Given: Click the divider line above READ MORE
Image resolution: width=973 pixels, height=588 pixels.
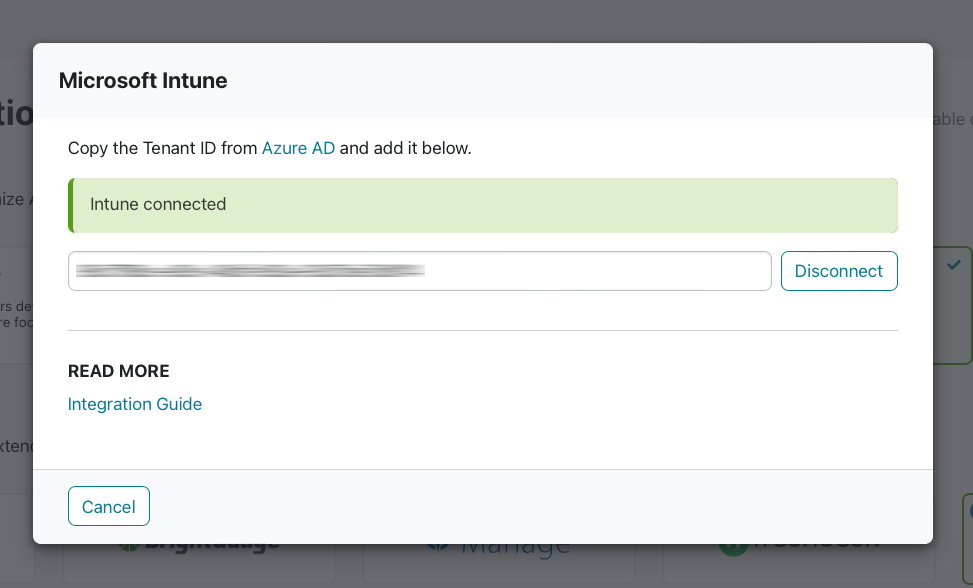Looking at the screenshot, I should tap(483, 331).
